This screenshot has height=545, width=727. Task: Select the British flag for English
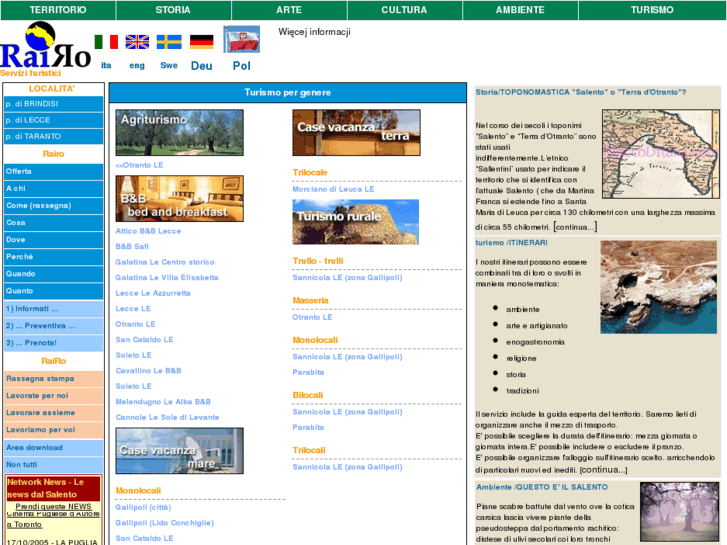(x=137, y=42)
